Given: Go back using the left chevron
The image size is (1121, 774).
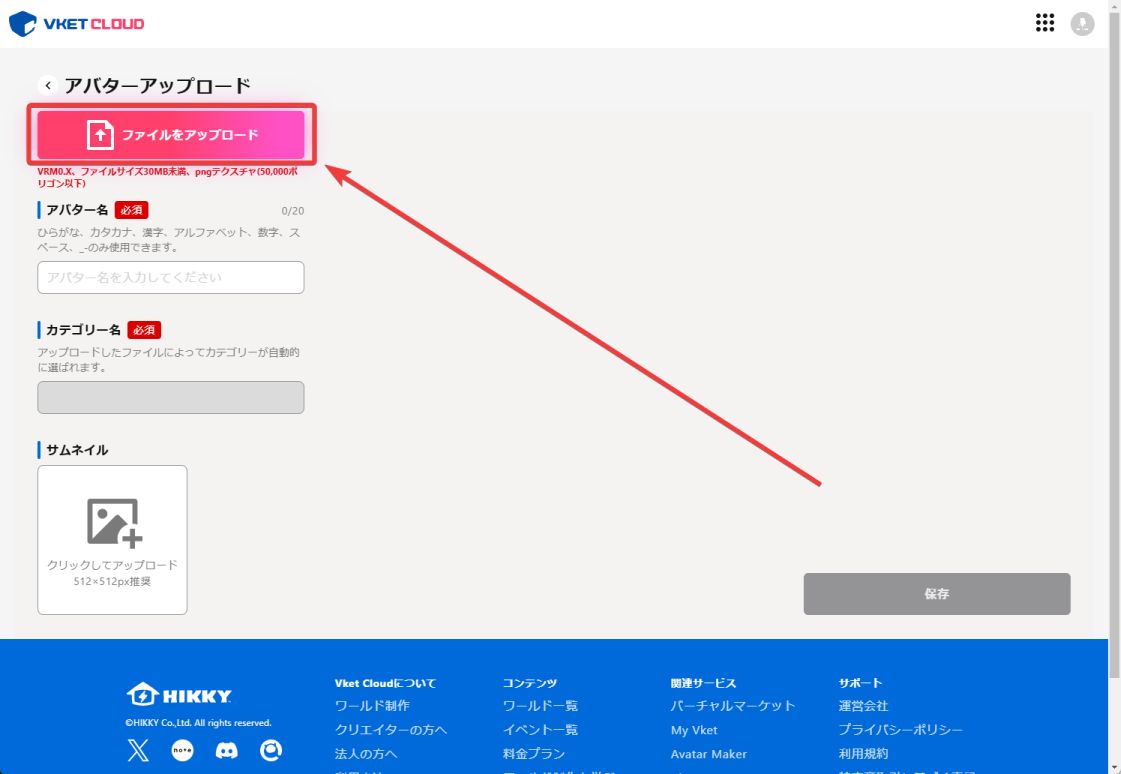Looking at the screenshot, I should click(x=48, y=86).
